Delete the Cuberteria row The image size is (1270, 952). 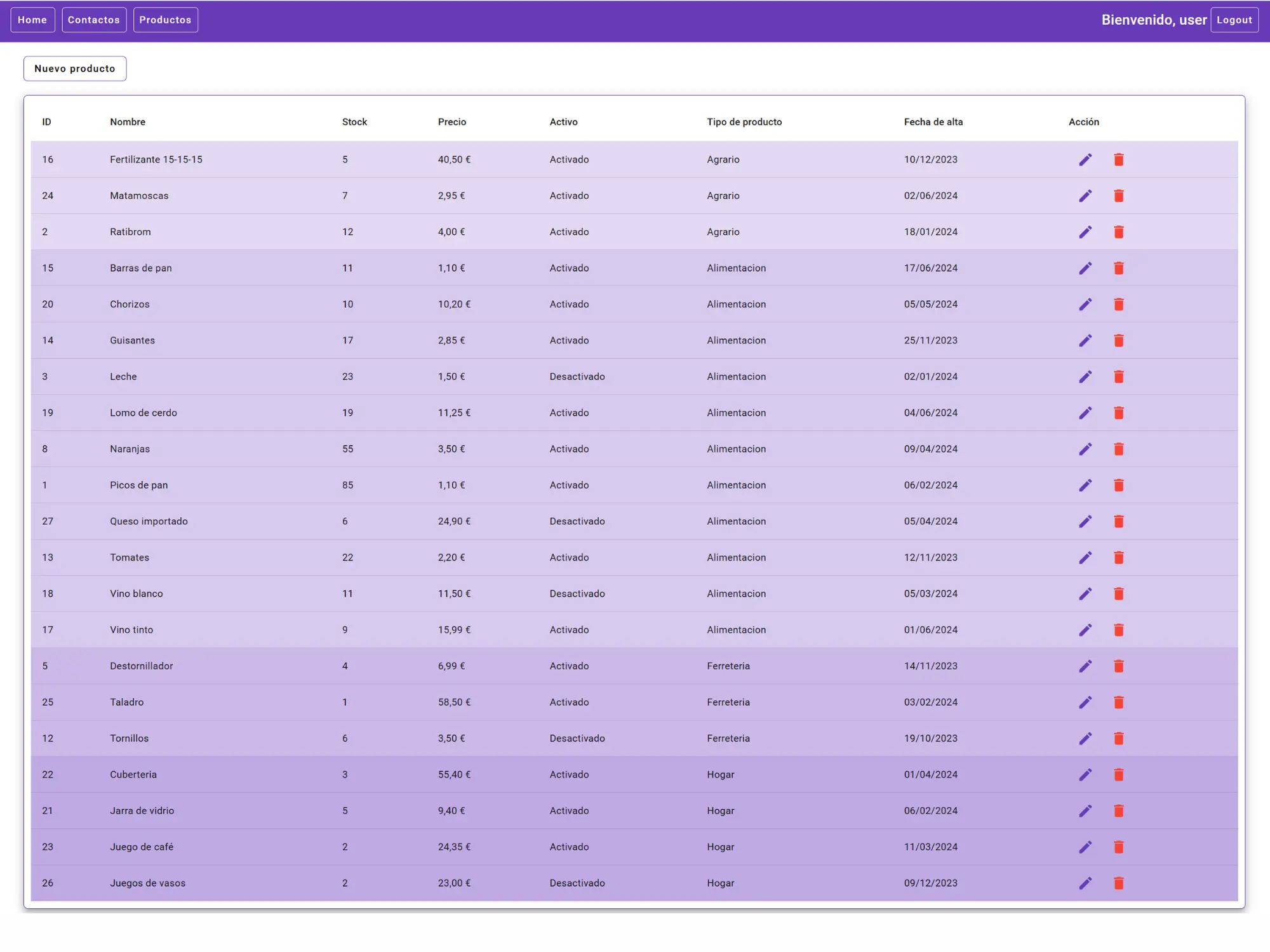pos(1119,774)
